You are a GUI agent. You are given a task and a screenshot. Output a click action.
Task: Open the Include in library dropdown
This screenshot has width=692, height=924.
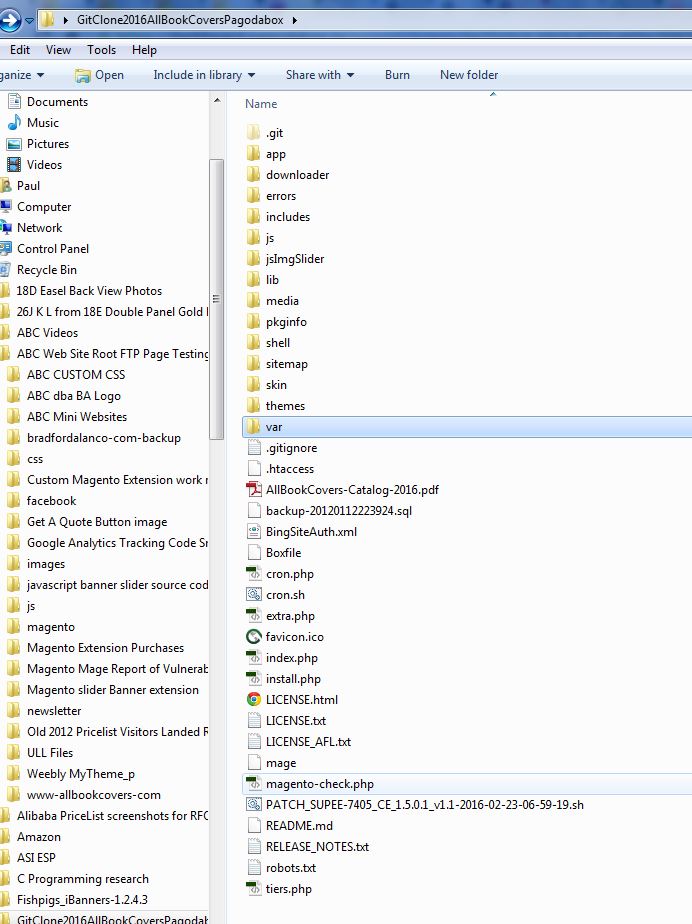click(x=204, y=75)
